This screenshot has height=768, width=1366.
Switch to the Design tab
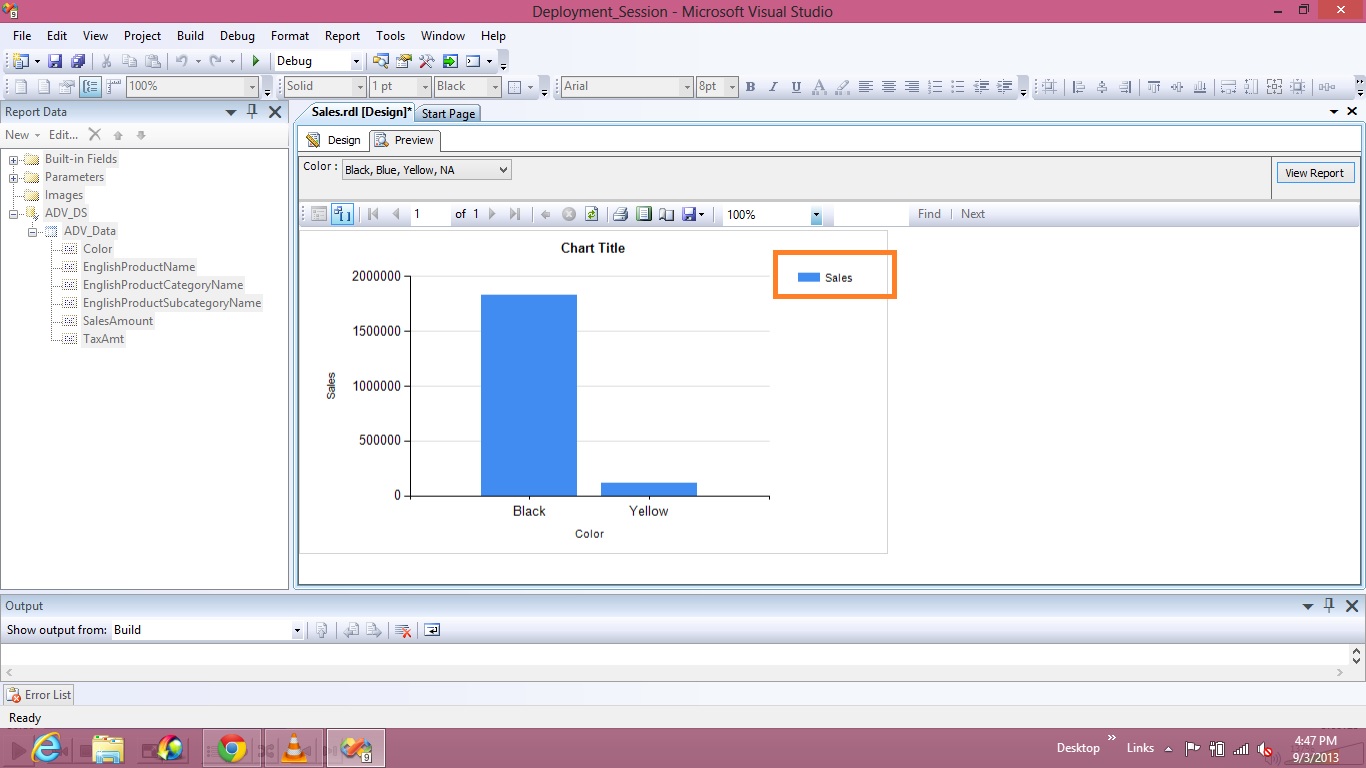coord(334,140)
